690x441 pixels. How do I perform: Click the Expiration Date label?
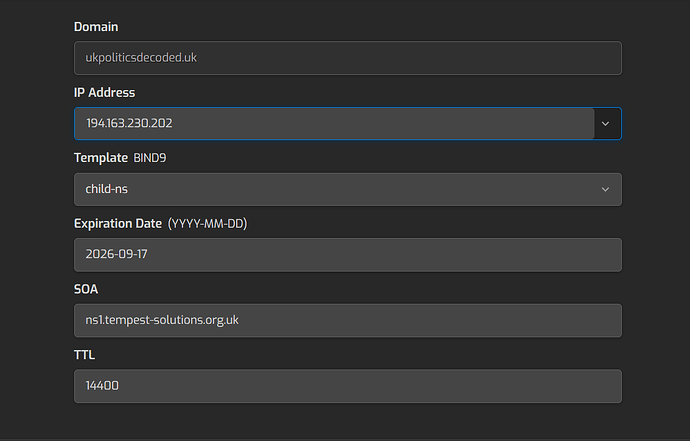click(118, 223)
